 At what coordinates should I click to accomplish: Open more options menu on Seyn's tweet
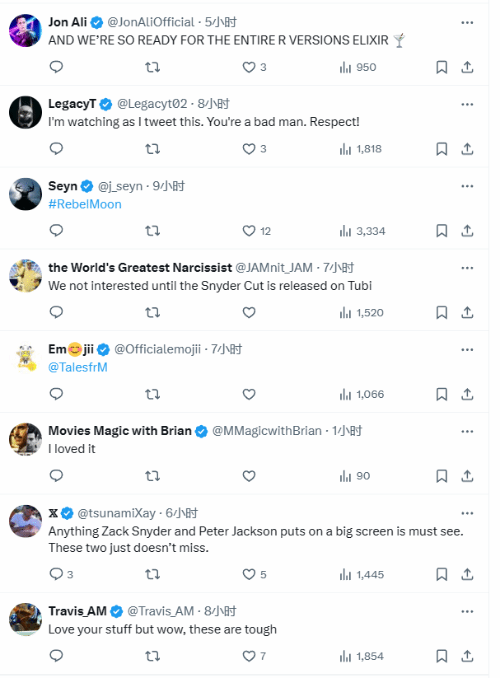click(x=467, y=186)
